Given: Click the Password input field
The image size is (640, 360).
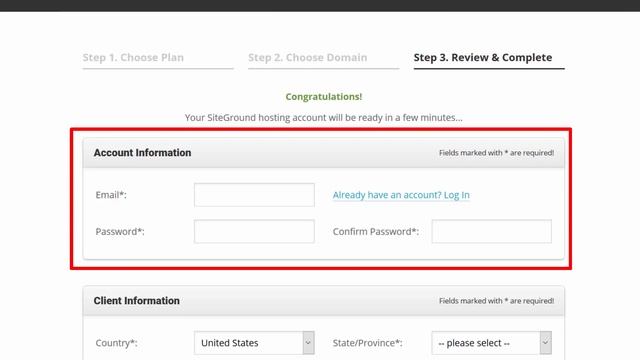Looking at the screenshot, I should 254,231.
